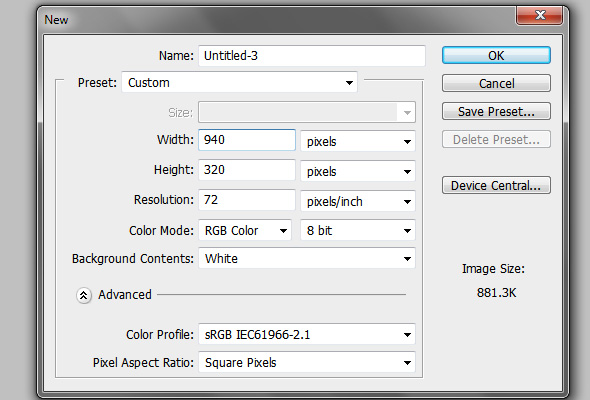This screenshot has height=400, width=590.
Task: Collapse the Advanced section chevron icon
Action: (x=84, y=295)
